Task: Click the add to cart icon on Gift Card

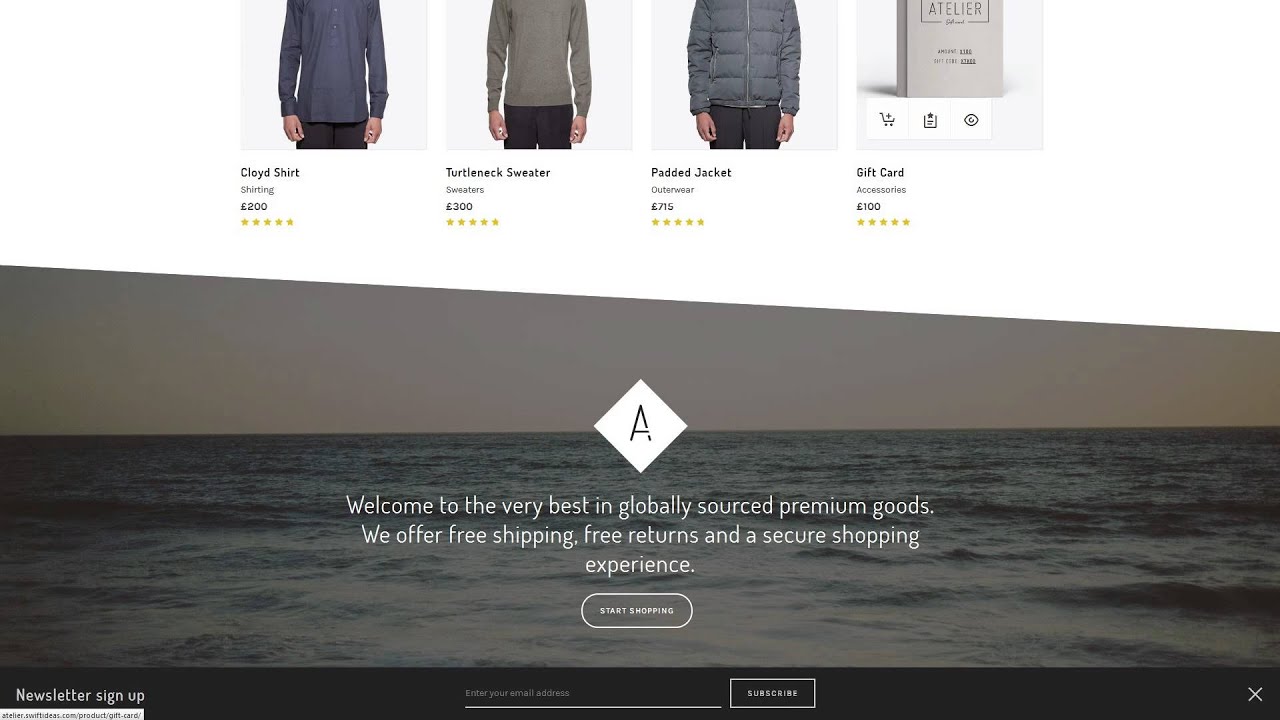Action: (x=887, y=120)
